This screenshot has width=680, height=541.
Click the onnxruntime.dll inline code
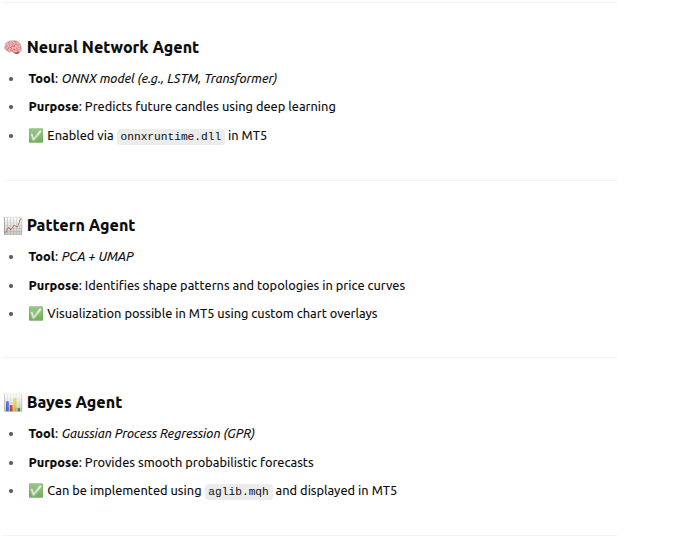(x=170, y=136)
